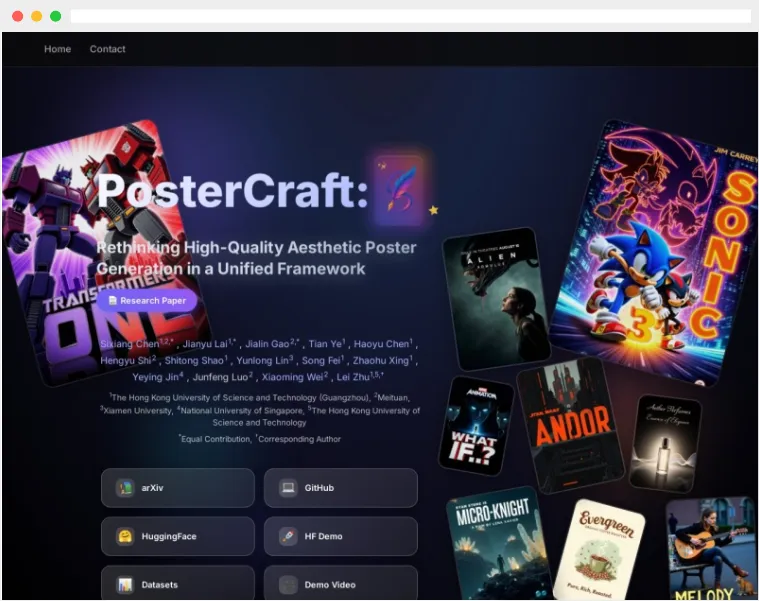Select the perfume bottle poster thumbnail

665,443
